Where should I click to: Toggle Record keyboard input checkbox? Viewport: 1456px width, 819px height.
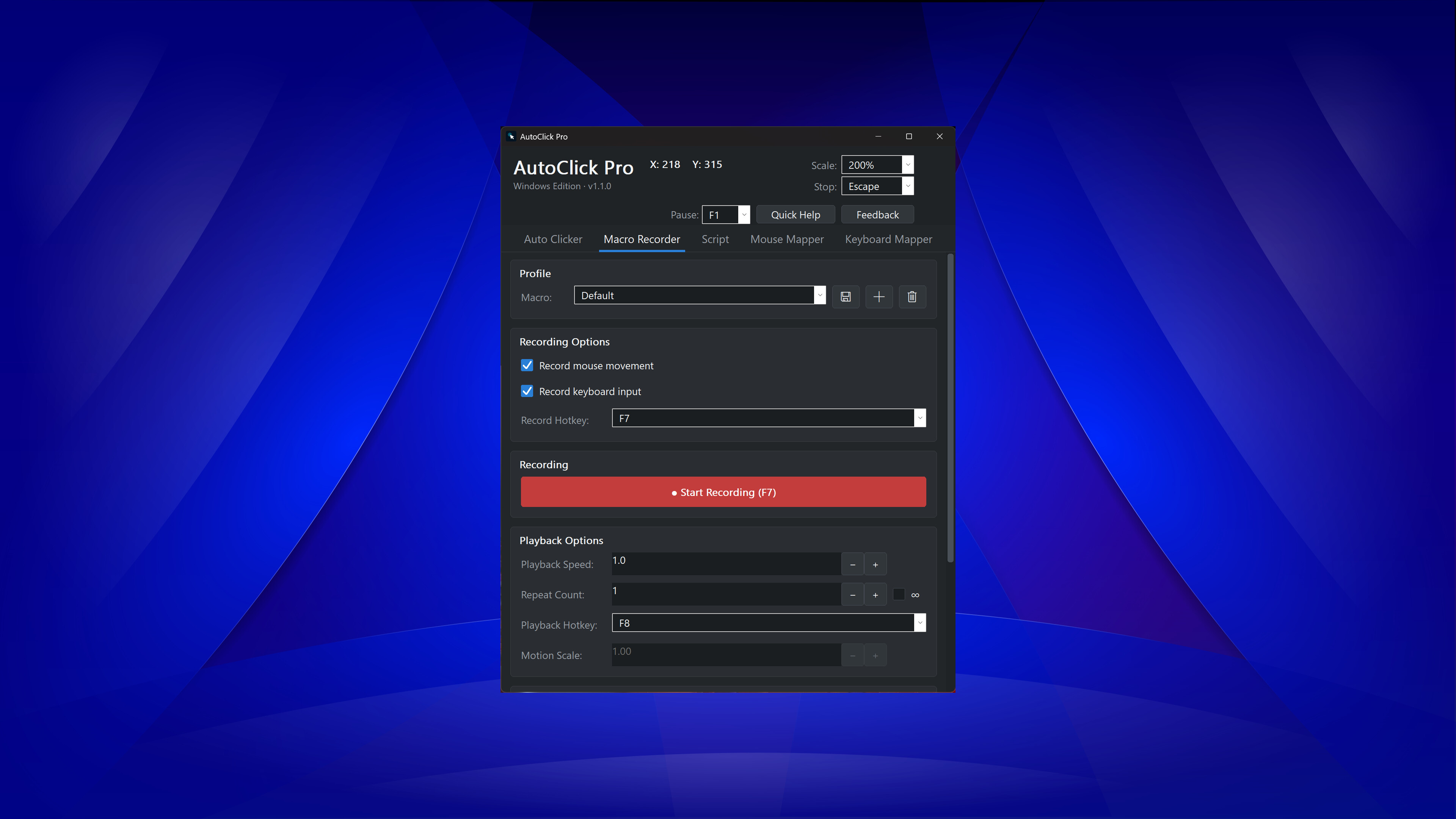coord(527,391)
